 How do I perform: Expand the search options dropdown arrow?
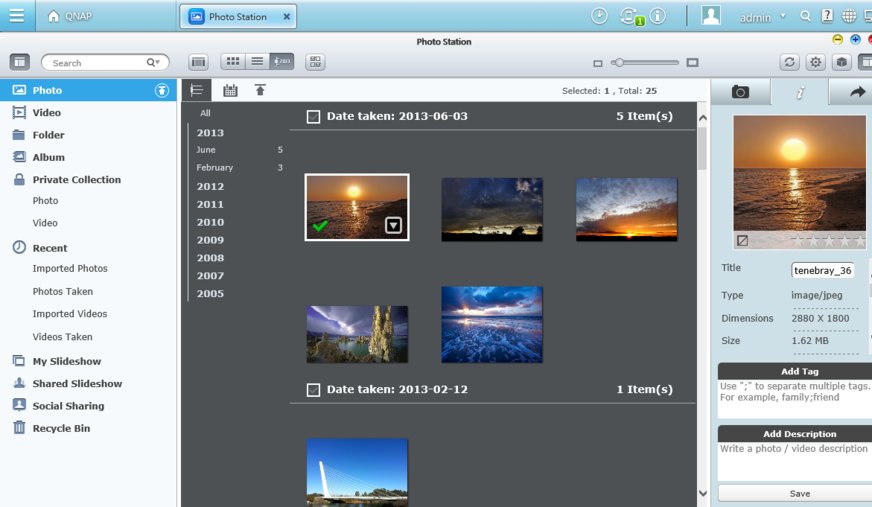pos(154,62)
